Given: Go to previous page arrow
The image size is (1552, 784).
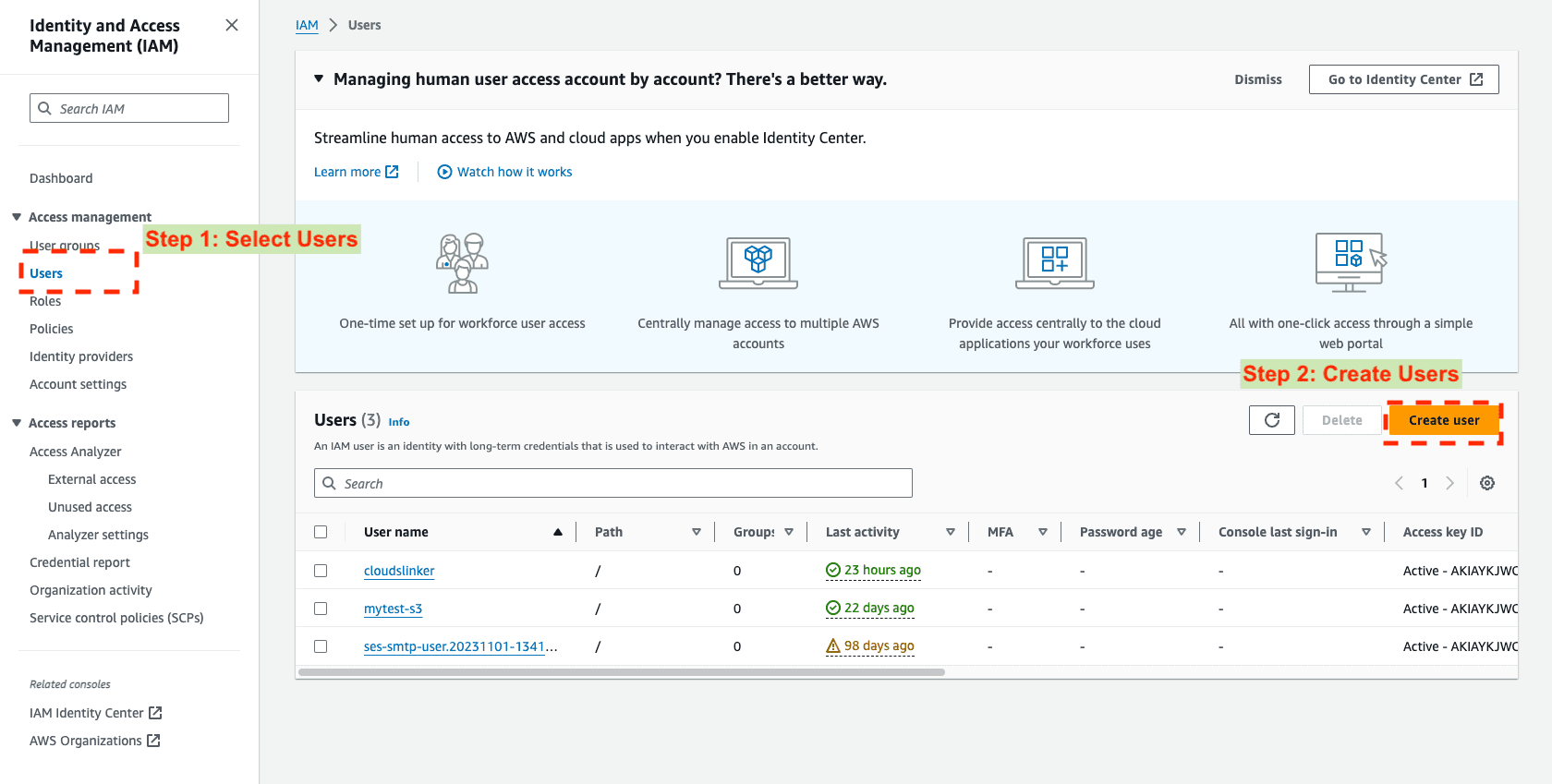Looking at the screenshot, I should point(1399,483).
